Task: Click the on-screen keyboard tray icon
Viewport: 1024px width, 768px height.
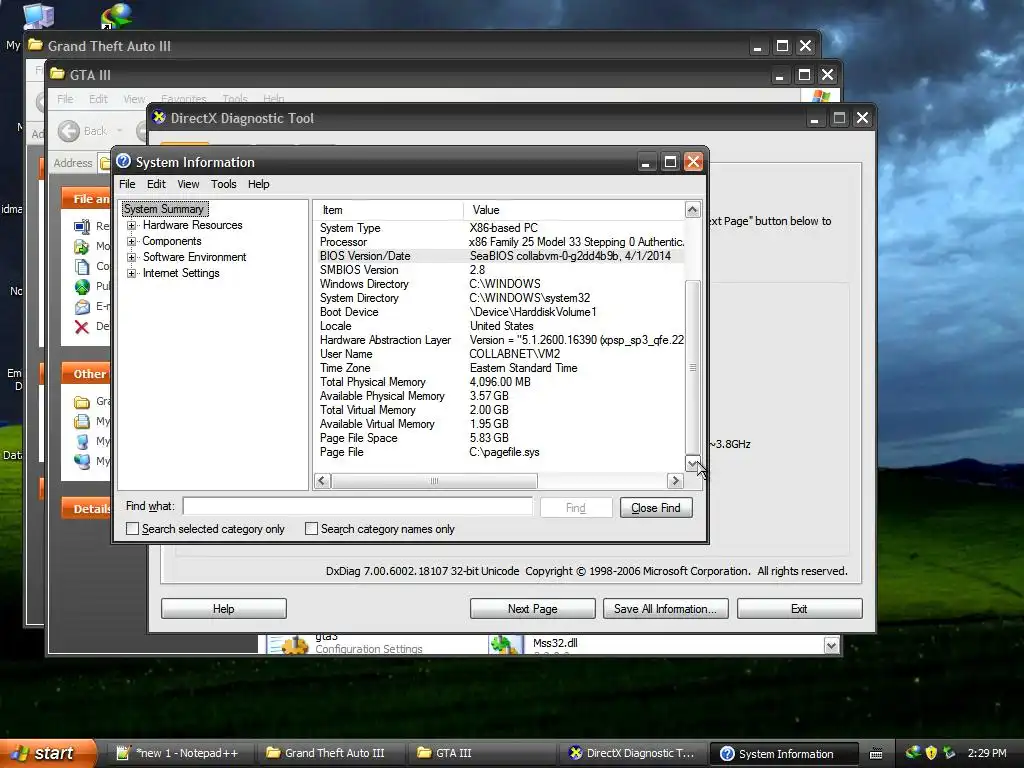Action: pos(876,754)
